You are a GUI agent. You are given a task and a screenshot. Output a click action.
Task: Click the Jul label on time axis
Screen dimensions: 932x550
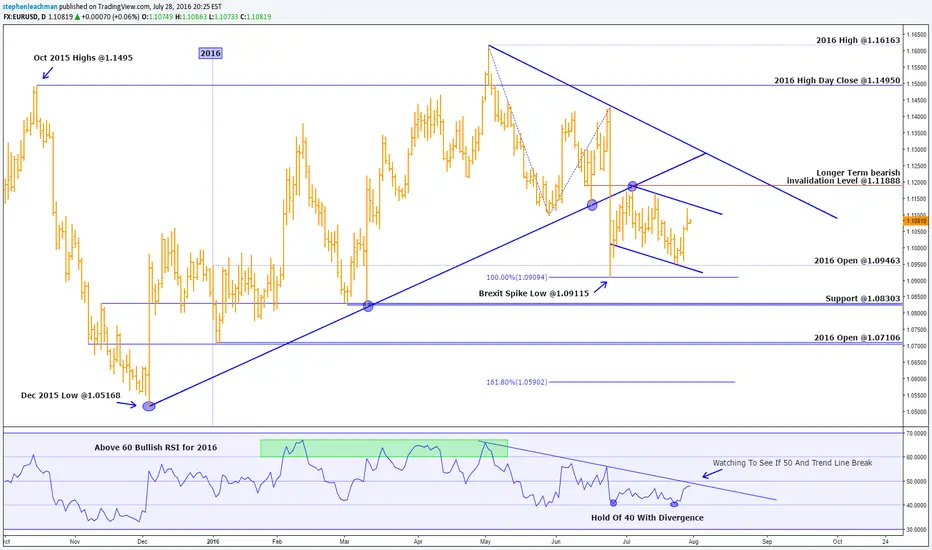(x=626, y=542)
